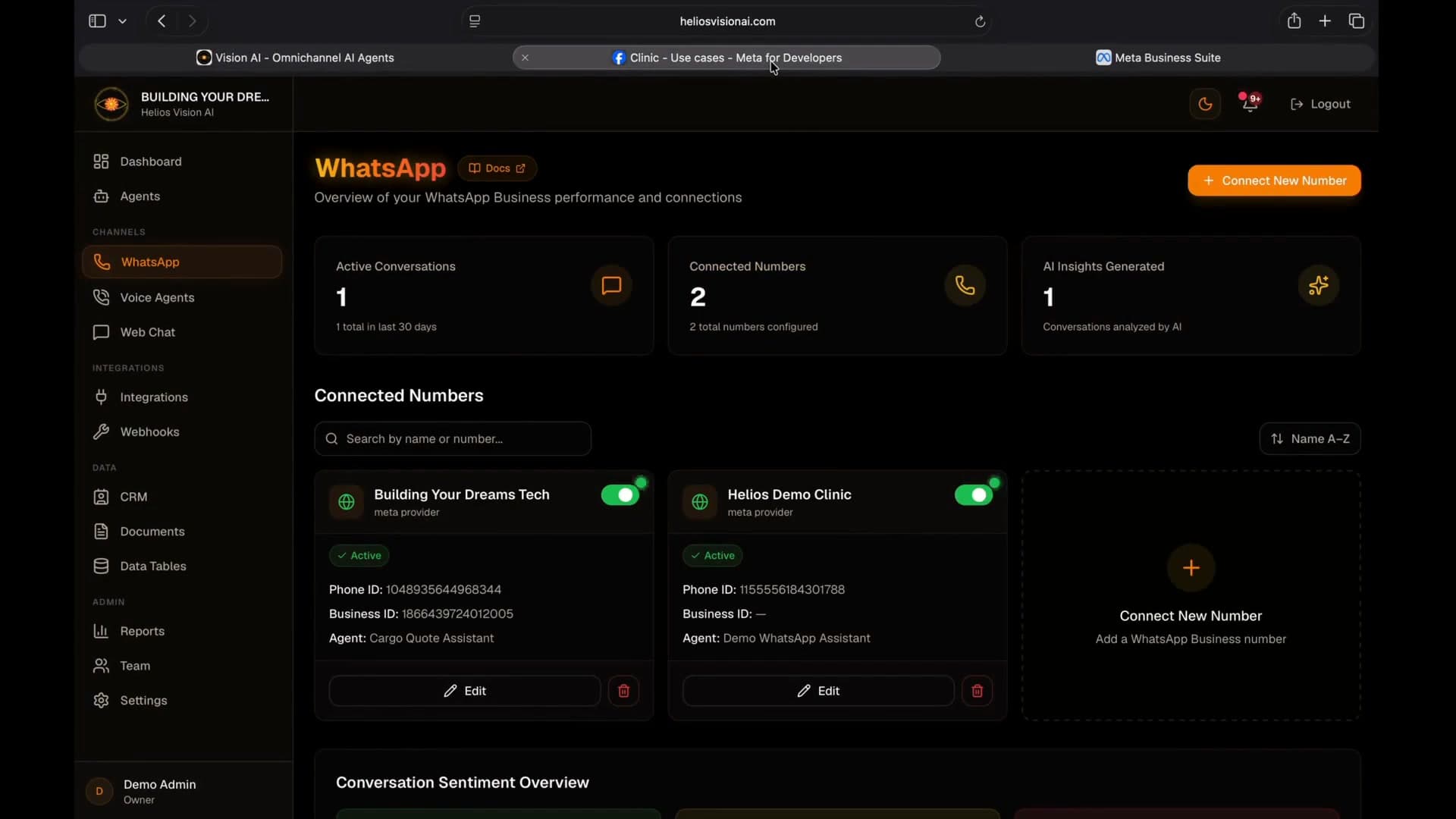Focus the search by name or number field
Viewport: 1456px width, 819px height.
453,439
